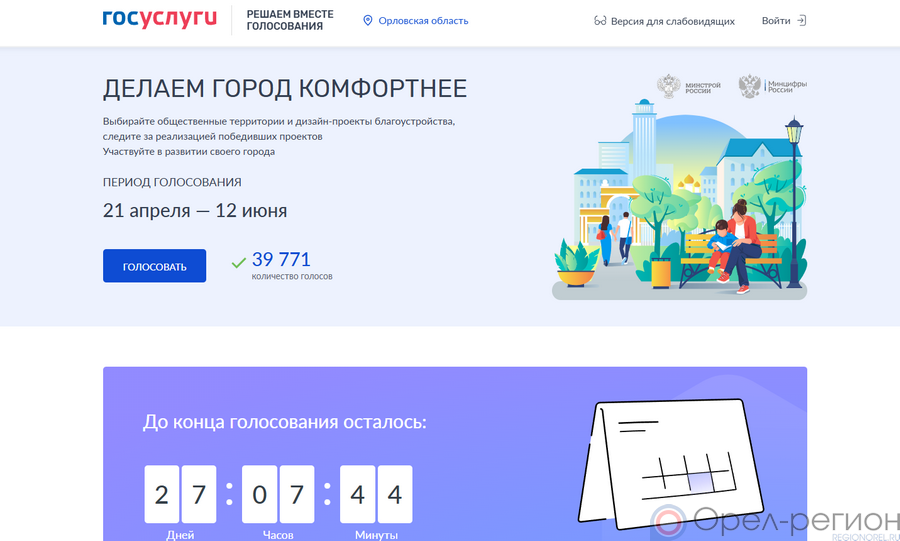The width and height of the screenshot is (900, 541).
Task: Click the Минцифры России emblem
Action: pos(750,86)
